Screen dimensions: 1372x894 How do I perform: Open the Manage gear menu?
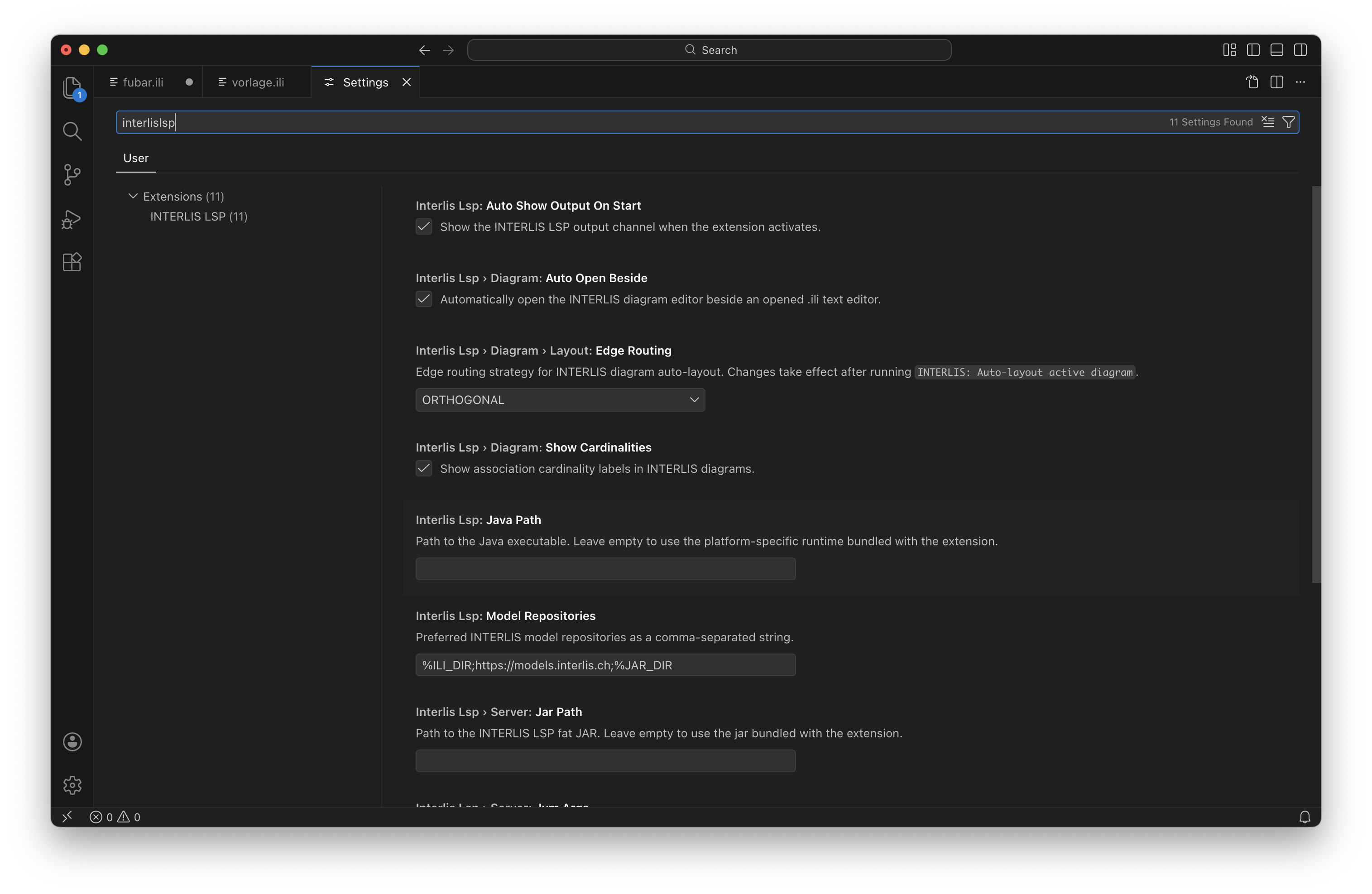point(72,785)
